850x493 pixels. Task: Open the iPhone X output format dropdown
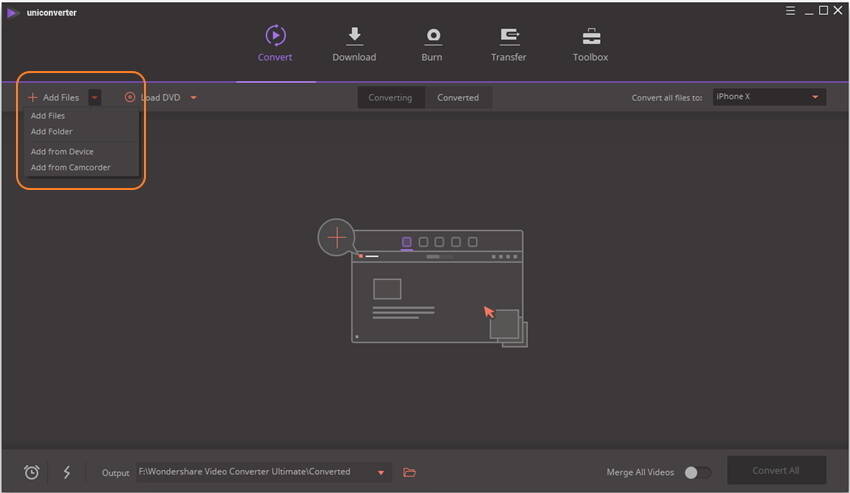769,97
